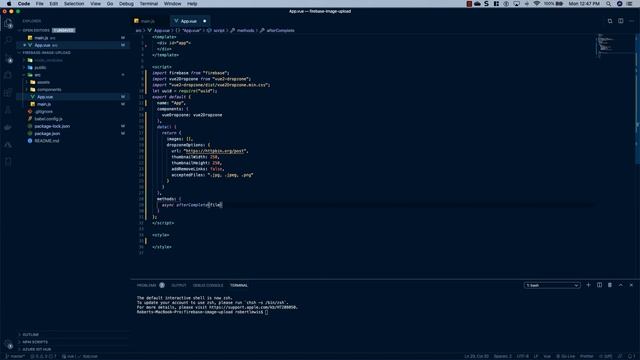Close the terminal panel
The image size is (640, 360).
[631, 285]
